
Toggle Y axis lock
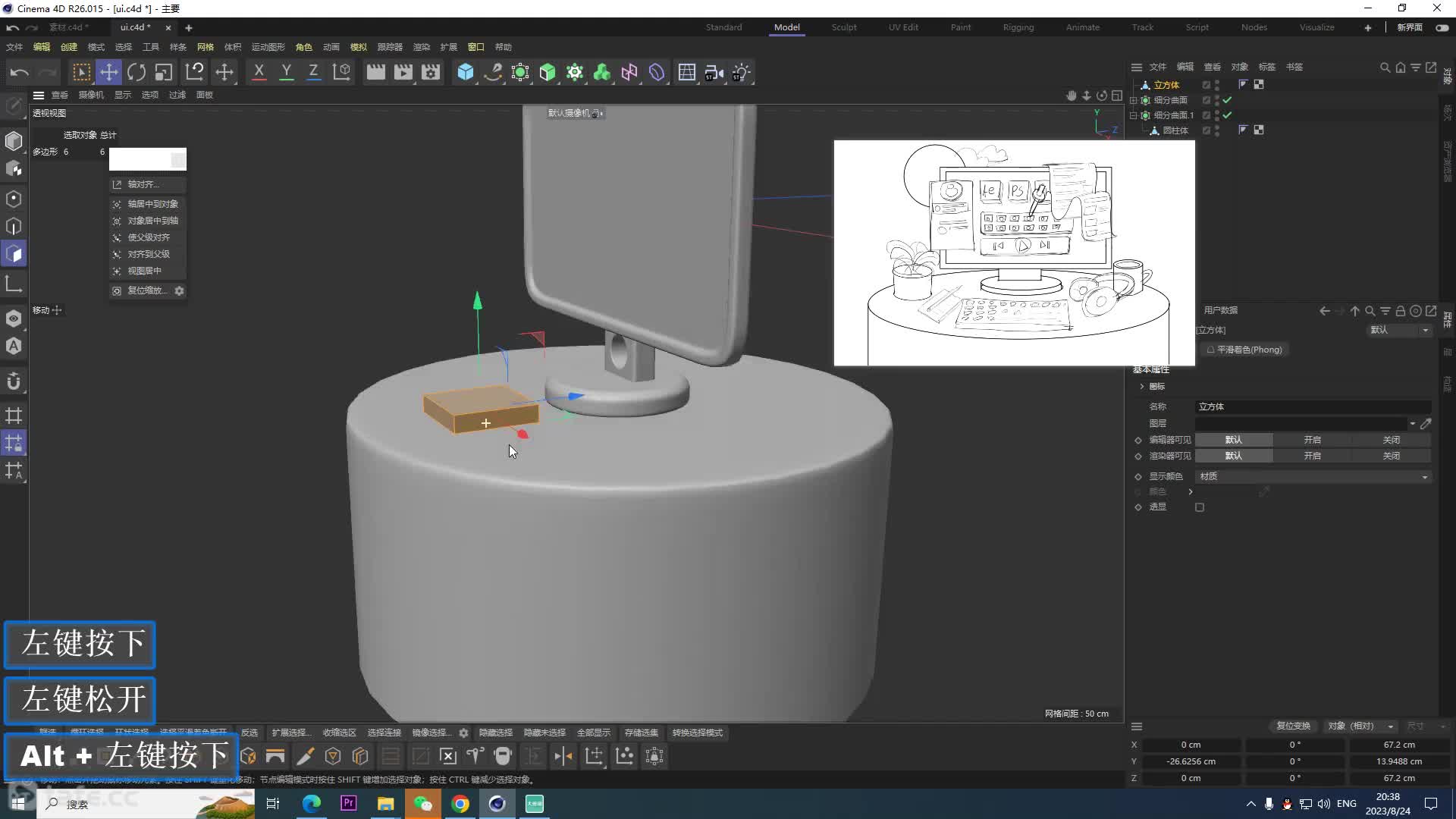coord(286,72)
